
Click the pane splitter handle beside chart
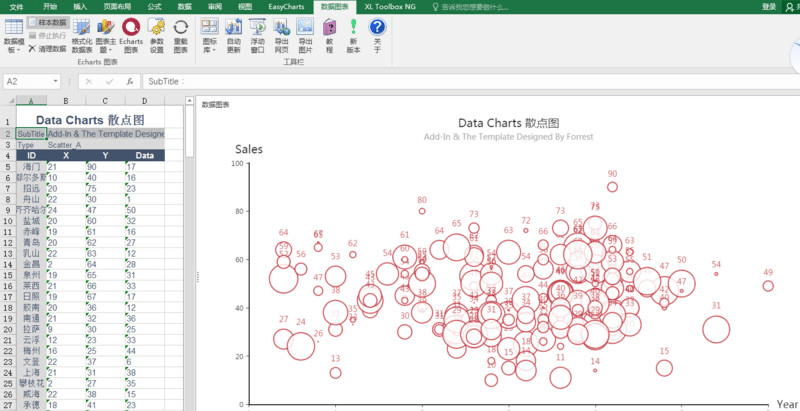(198, 277)
